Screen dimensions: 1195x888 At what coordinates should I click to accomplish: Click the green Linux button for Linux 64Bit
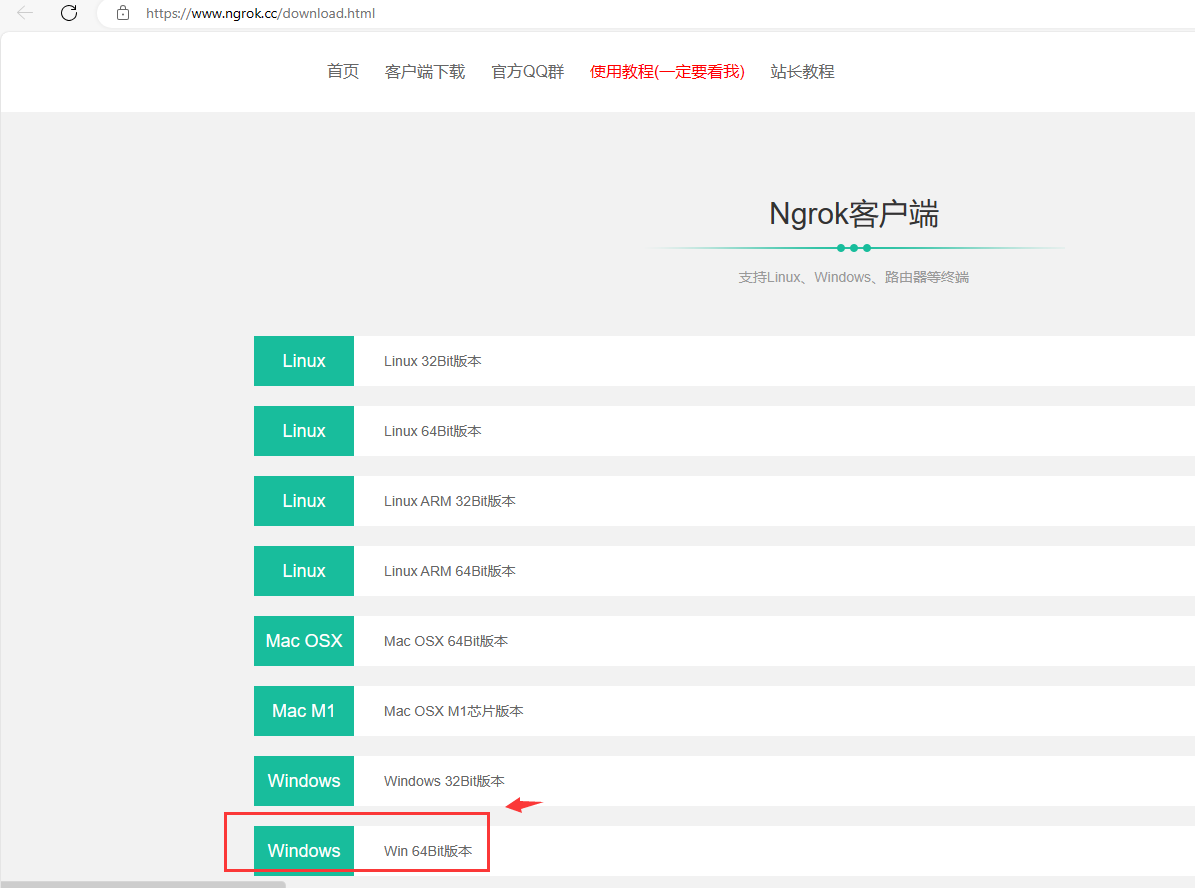(x=304, y=431)
